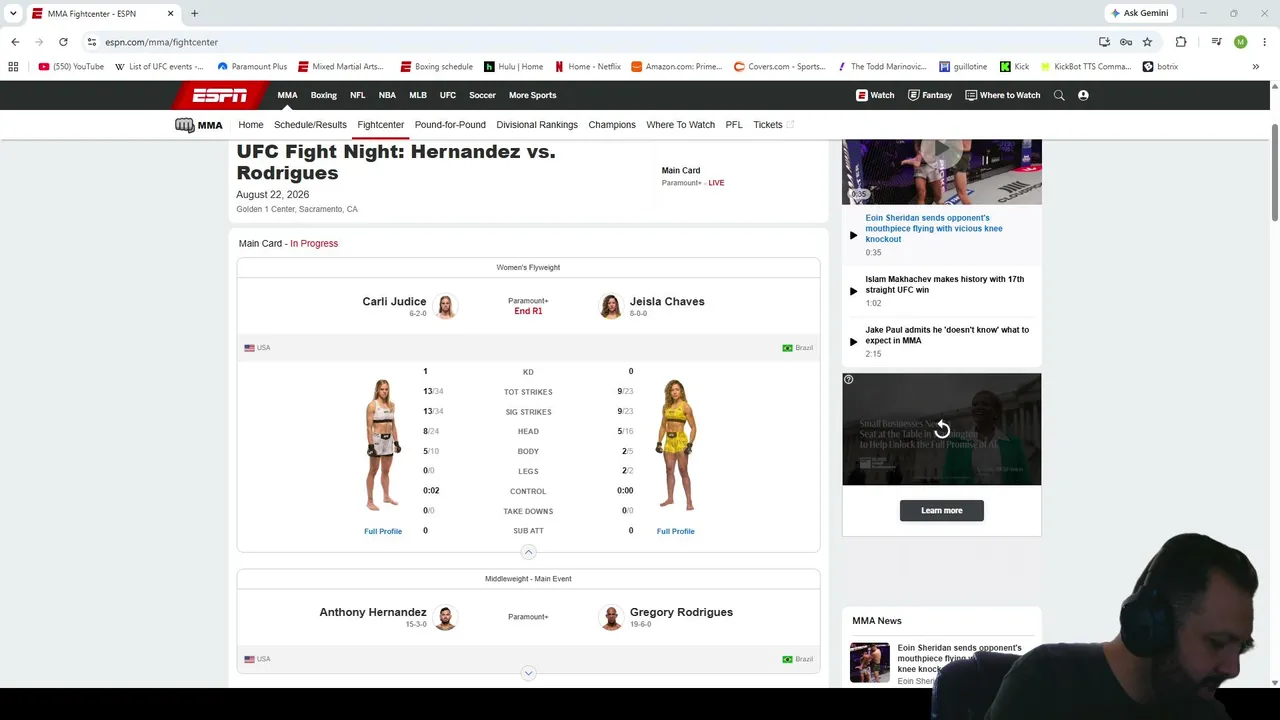
Task: Open the Divisional Rankings tab
Action: tap(537, 125)
